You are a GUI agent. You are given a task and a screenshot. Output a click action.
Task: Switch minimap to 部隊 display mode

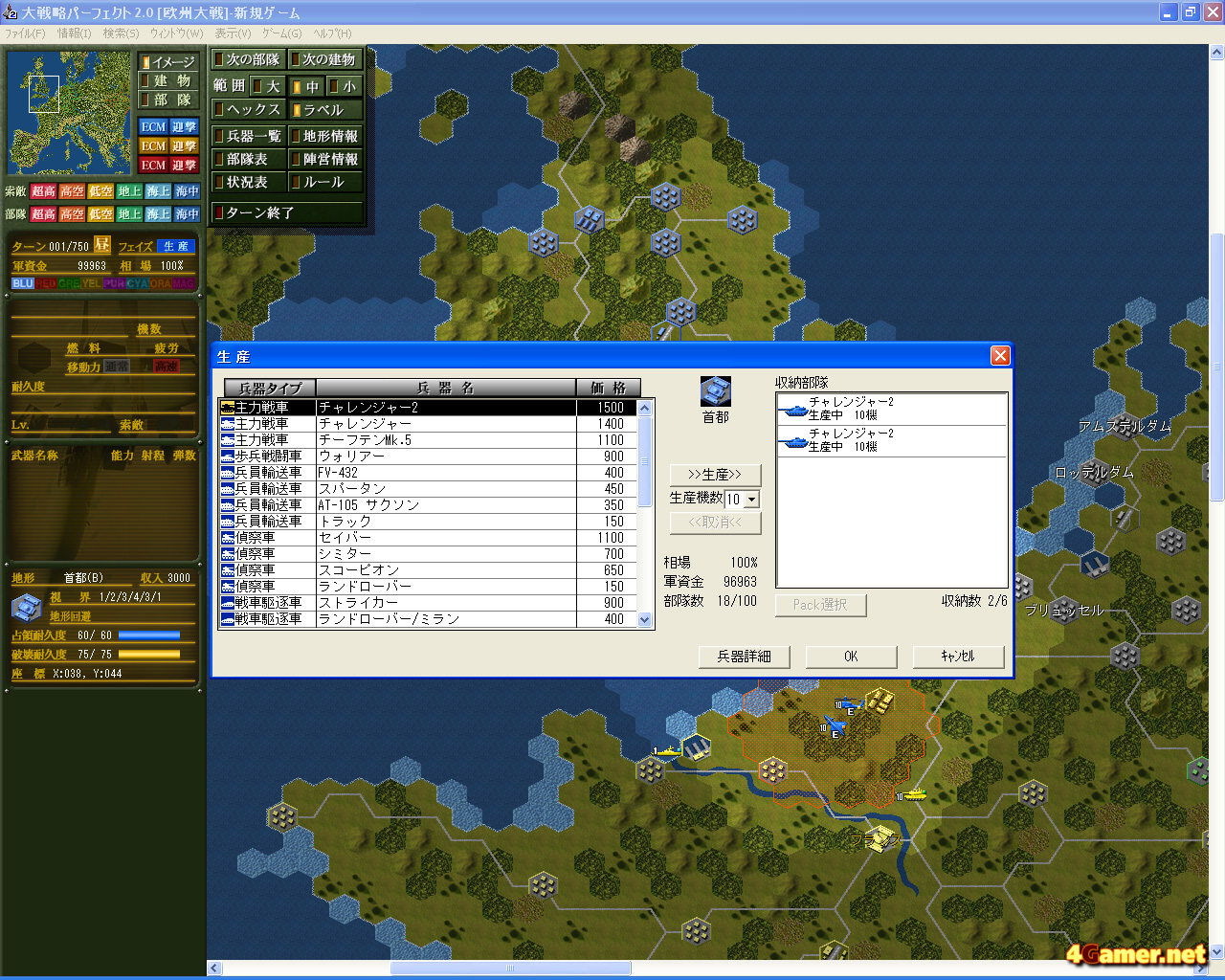(x=167, y=100)
